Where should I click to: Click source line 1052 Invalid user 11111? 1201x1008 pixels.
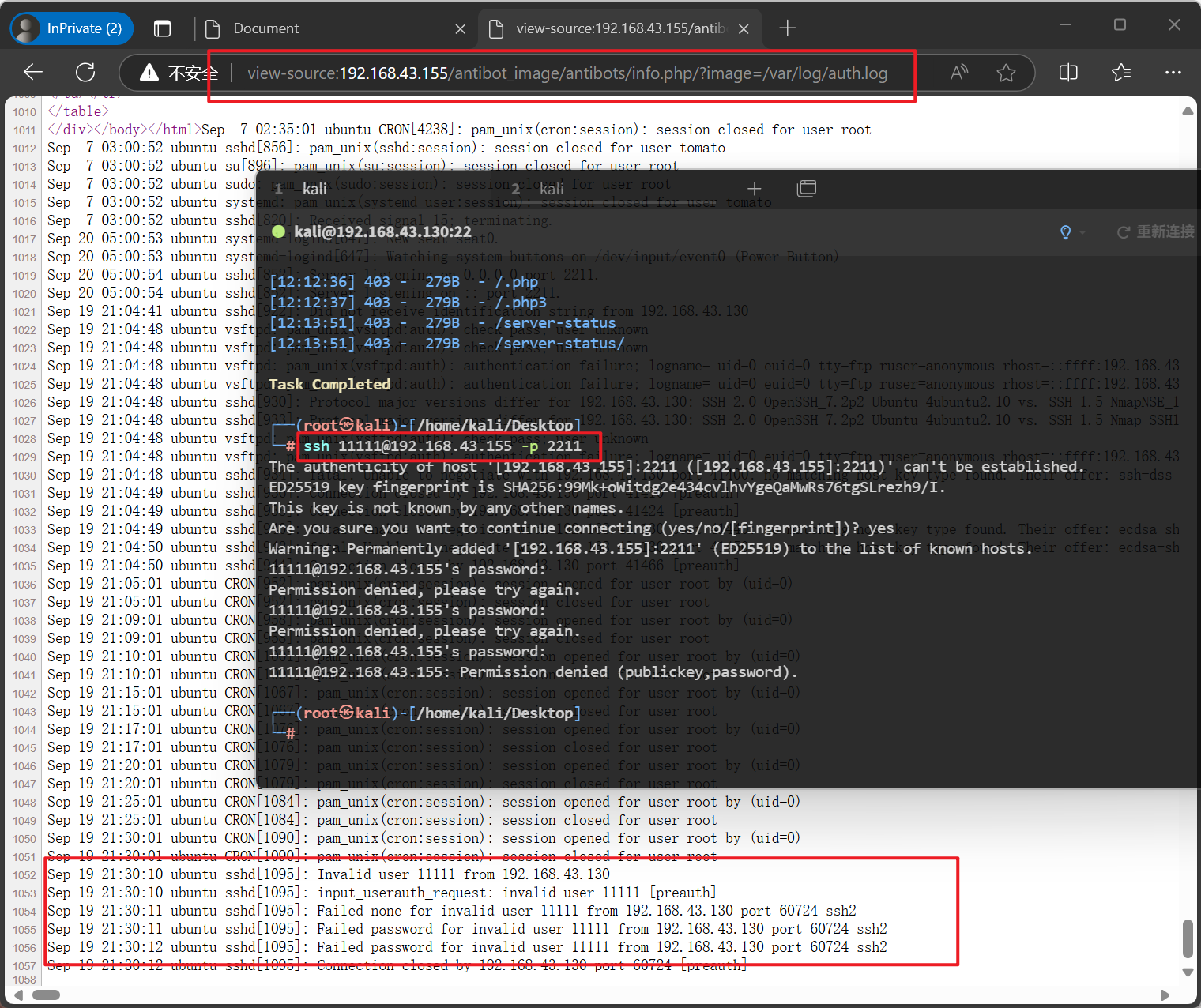[329, 874]
